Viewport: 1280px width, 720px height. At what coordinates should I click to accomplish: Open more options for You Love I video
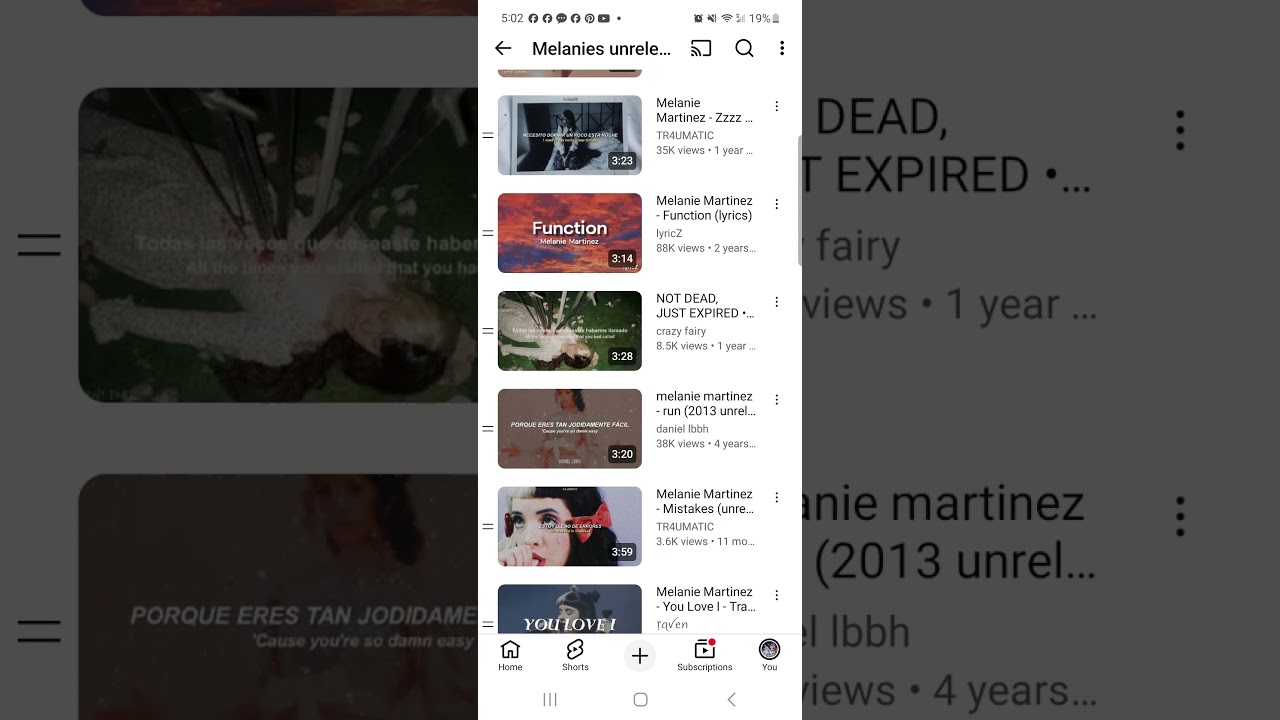[x=776, y=596]
